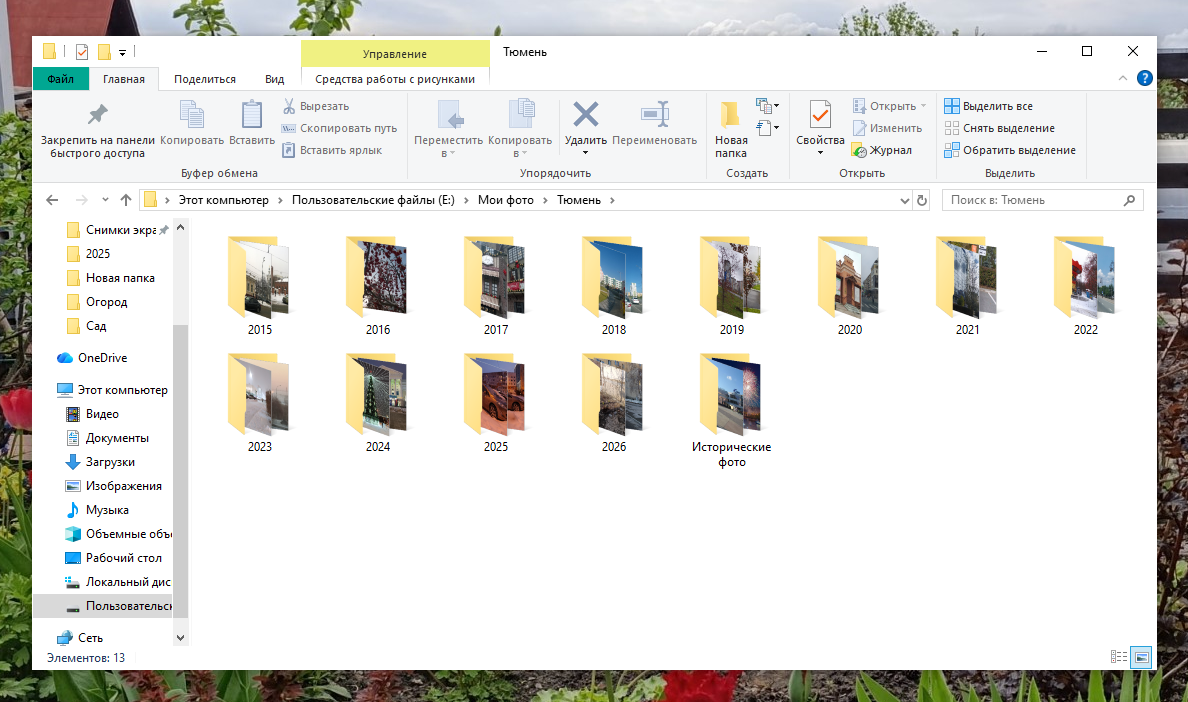Open the recent locations dropdown arrow
This screenshot has height=702, width=1188.
tap(105, 200)
